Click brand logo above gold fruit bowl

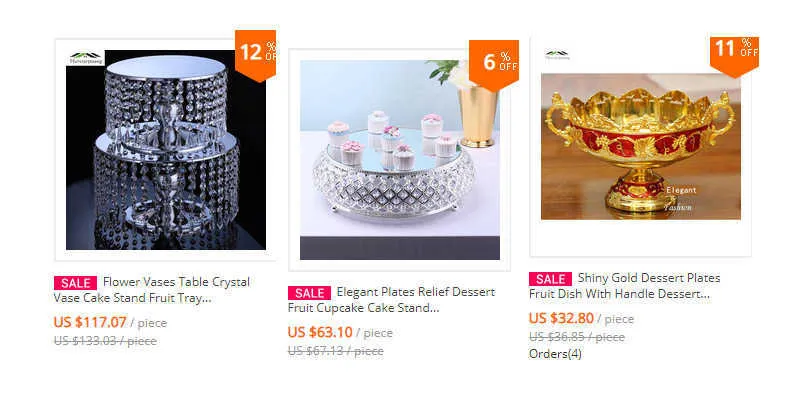point(557,55)
